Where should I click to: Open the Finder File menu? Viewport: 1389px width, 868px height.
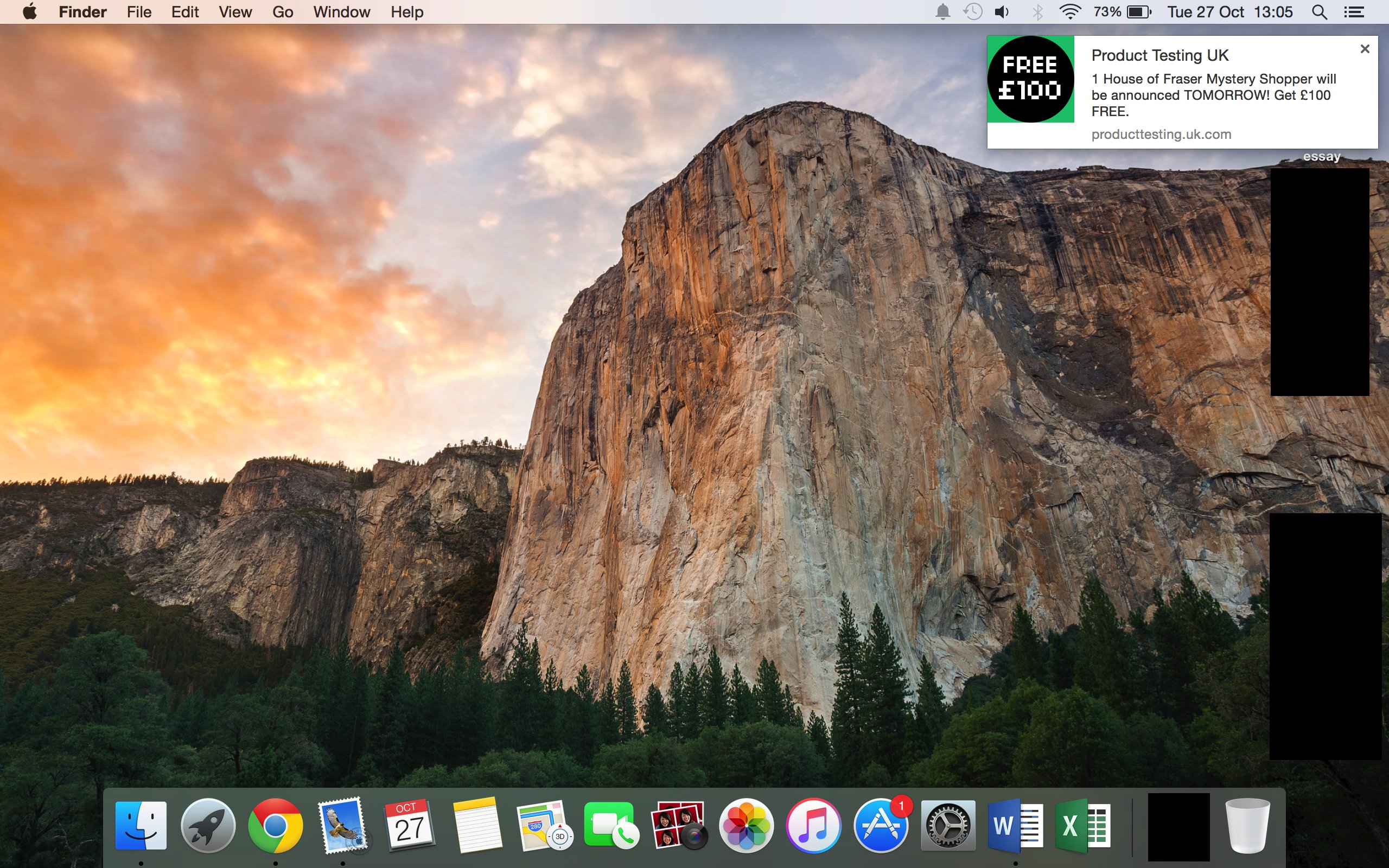tap(139, 12)
